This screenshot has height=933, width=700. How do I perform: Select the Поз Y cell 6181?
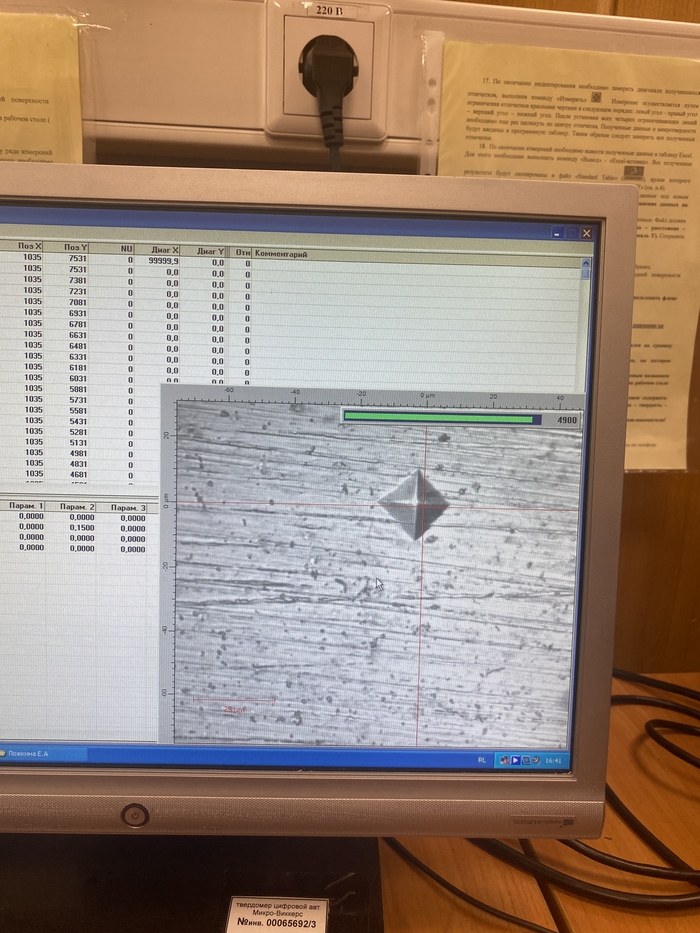coord(66,367)
